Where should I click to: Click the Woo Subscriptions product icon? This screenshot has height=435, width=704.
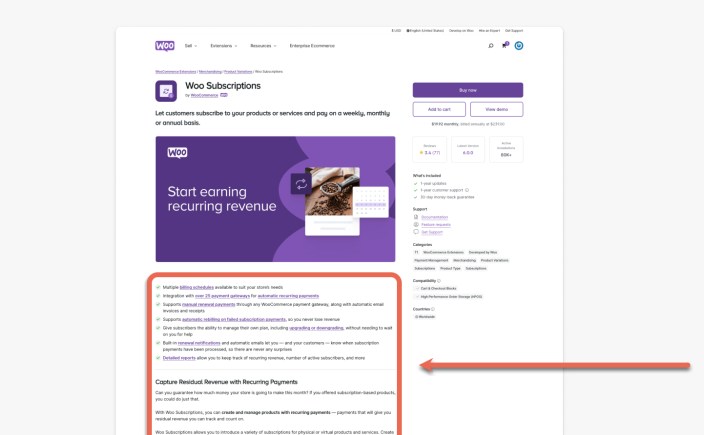(x=166, y=91)
